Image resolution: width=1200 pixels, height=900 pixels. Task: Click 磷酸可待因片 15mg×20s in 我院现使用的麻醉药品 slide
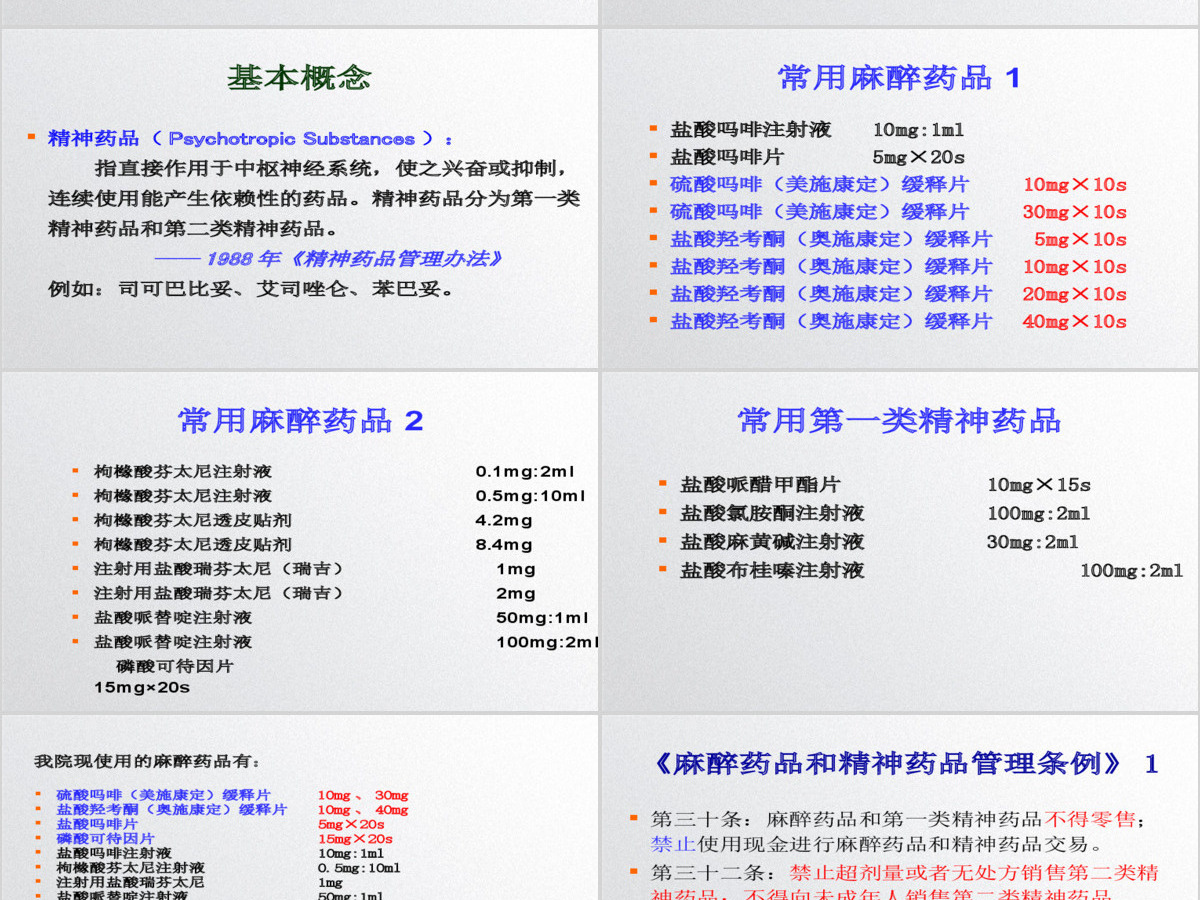(x=224, y=839)
